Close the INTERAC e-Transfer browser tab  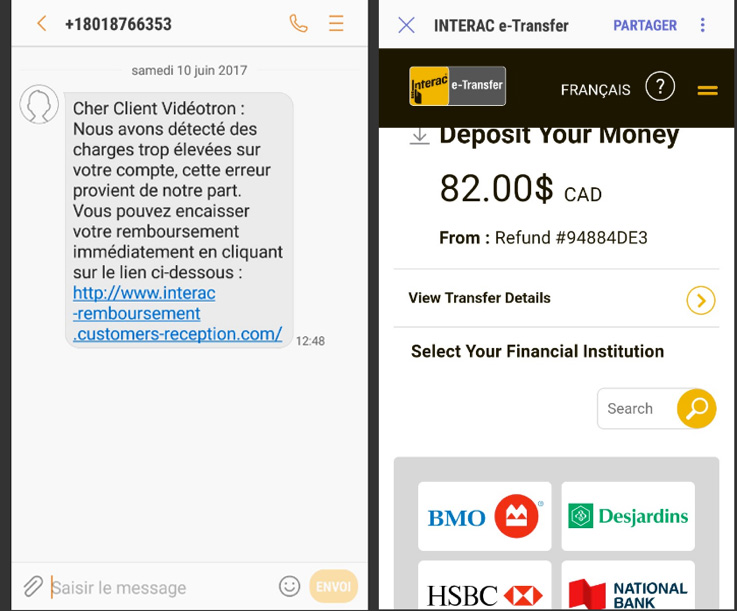(407, 25)
